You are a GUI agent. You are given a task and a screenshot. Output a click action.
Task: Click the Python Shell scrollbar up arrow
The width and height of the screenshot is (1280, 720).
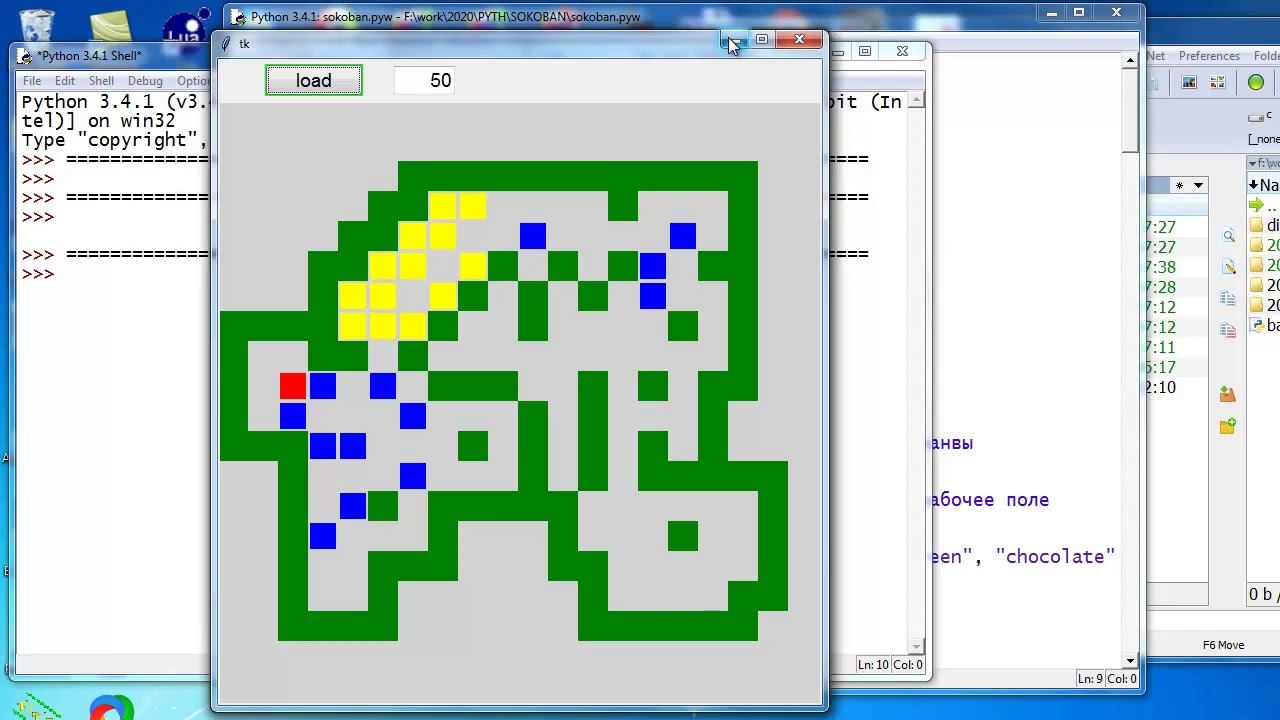pyautogui.click(x=917, y=100)
